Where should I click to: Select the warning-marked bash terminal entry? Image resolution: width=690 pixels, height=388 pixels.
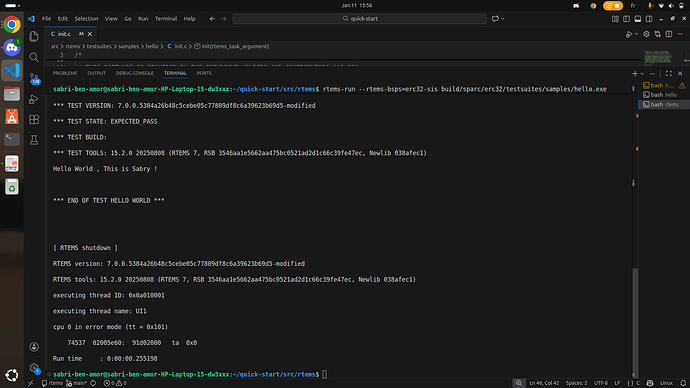coord(664,85)
